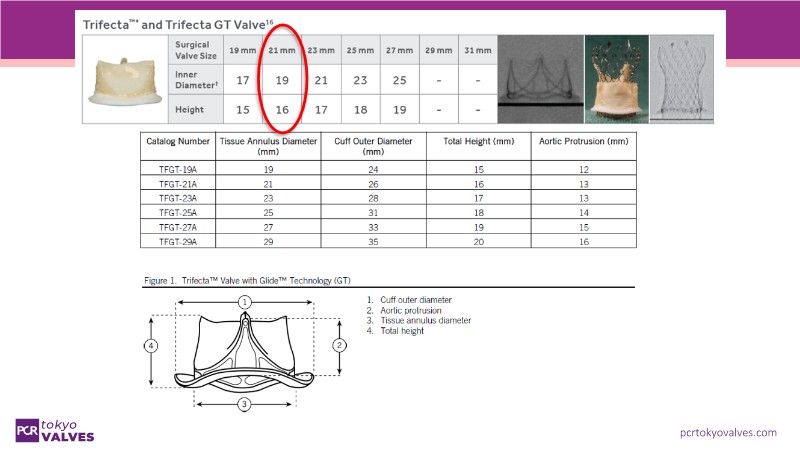800x450 pixels.
Task: Click circled number 4 left of valve diagram
Action: tap(151, 345)
